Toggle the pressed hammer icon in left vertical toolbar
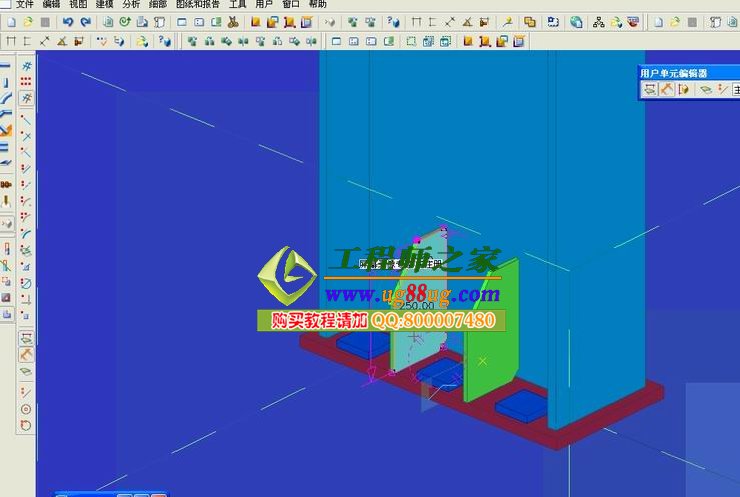The image size is (740, 497). click(26, 354)
